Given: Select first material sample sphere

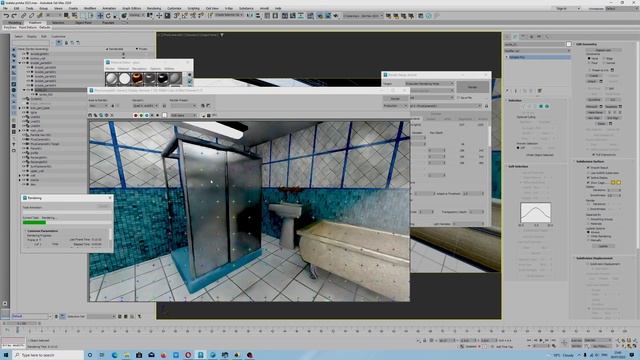Looking at the screenshot, I should pos(111,78).
